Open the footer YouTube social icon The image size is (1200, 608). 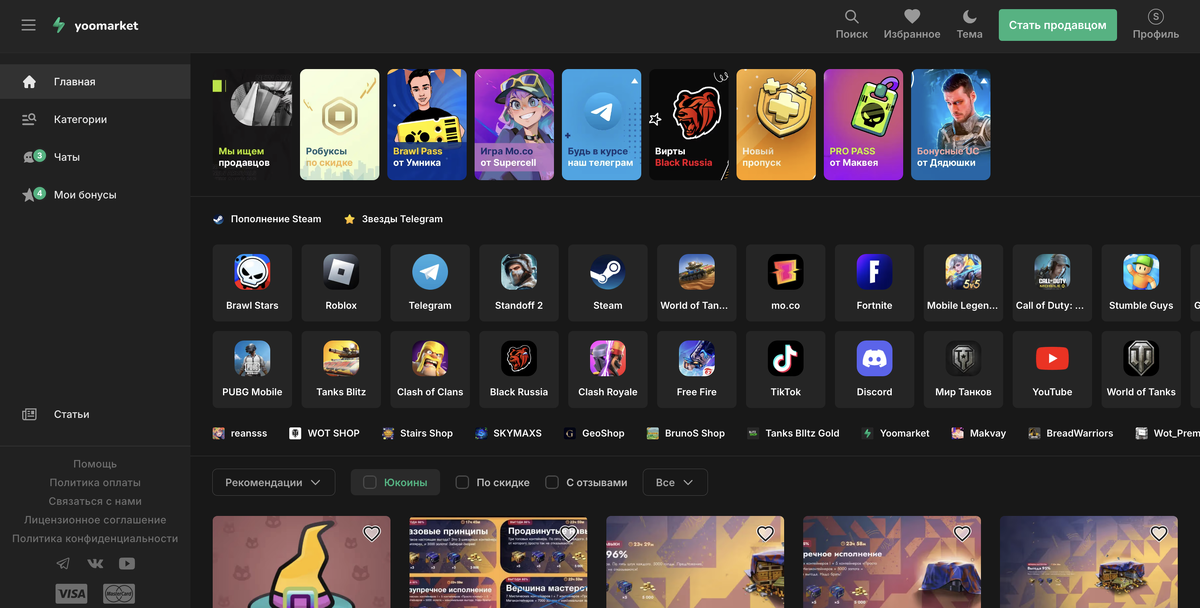[127, 563]
